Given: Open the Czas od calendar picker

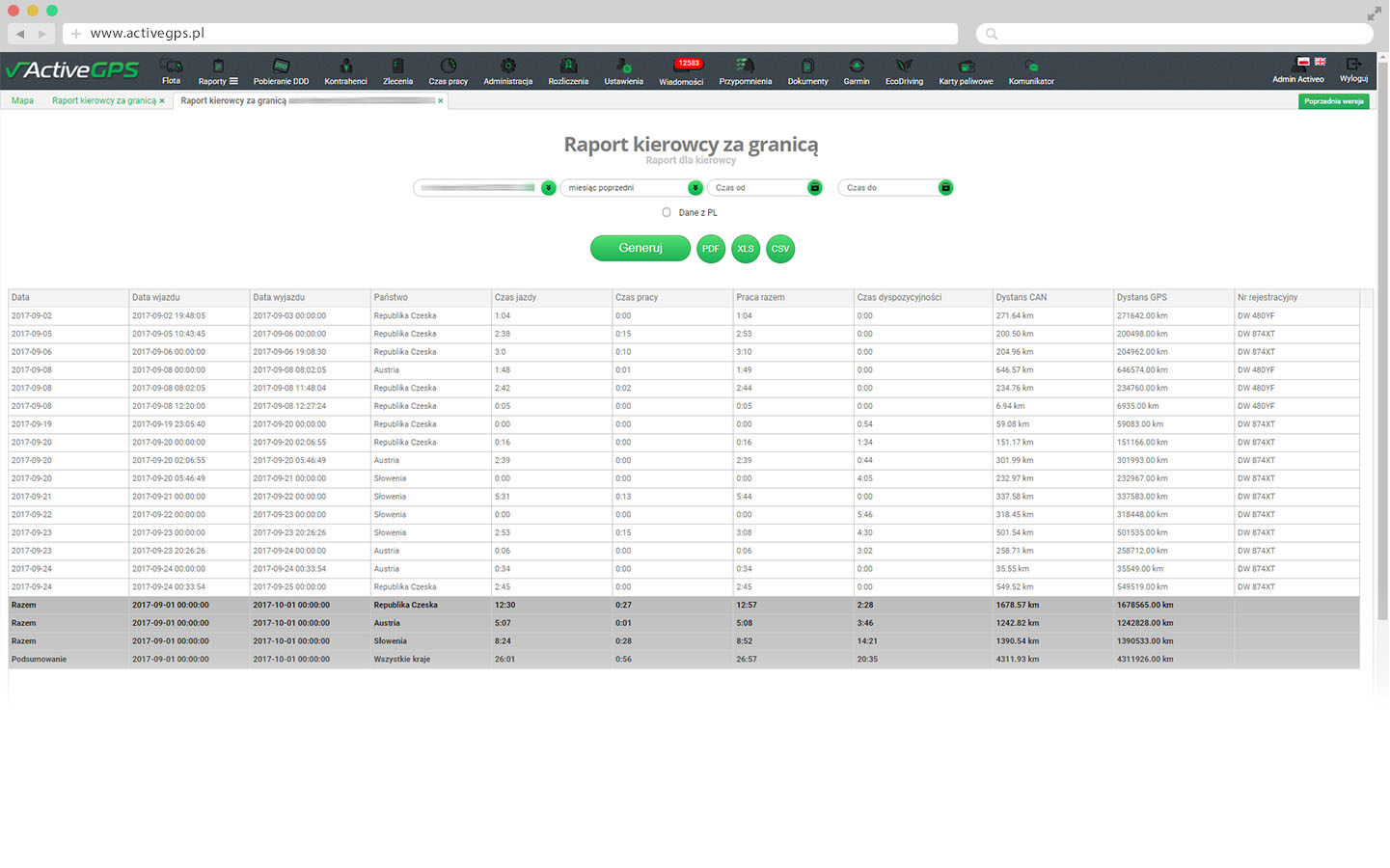Looking at the screenshot, I should point(815,188).
